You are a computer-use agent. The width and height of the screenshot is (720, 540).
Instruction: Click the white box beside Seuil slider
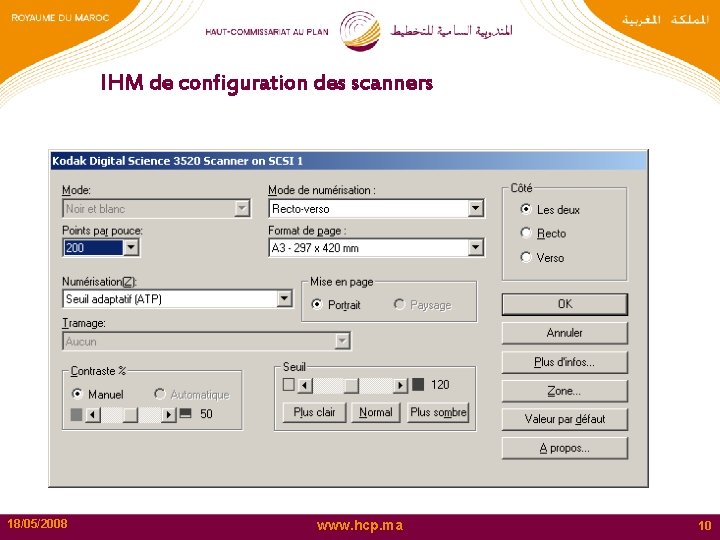[x=288, y=384]
